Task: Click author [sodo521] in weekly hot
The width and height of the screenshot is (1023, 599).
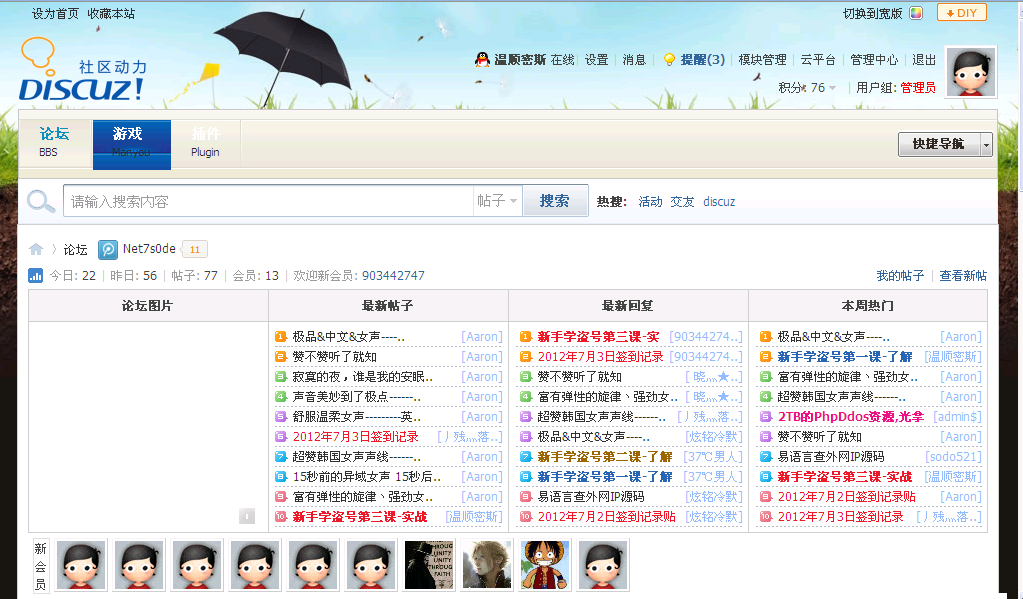Action: [953, 457]
